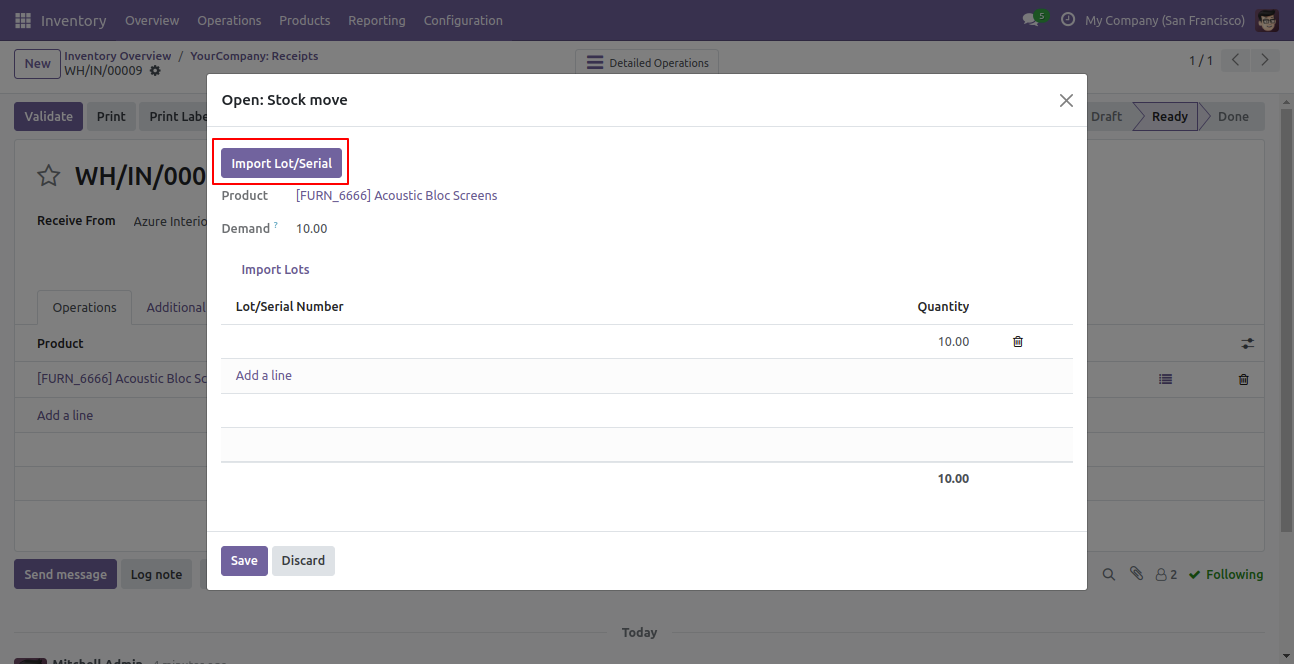This screenshot has width=1294, height=664.
Task: Add a line in the background Operations table
Action: (65, 415)
